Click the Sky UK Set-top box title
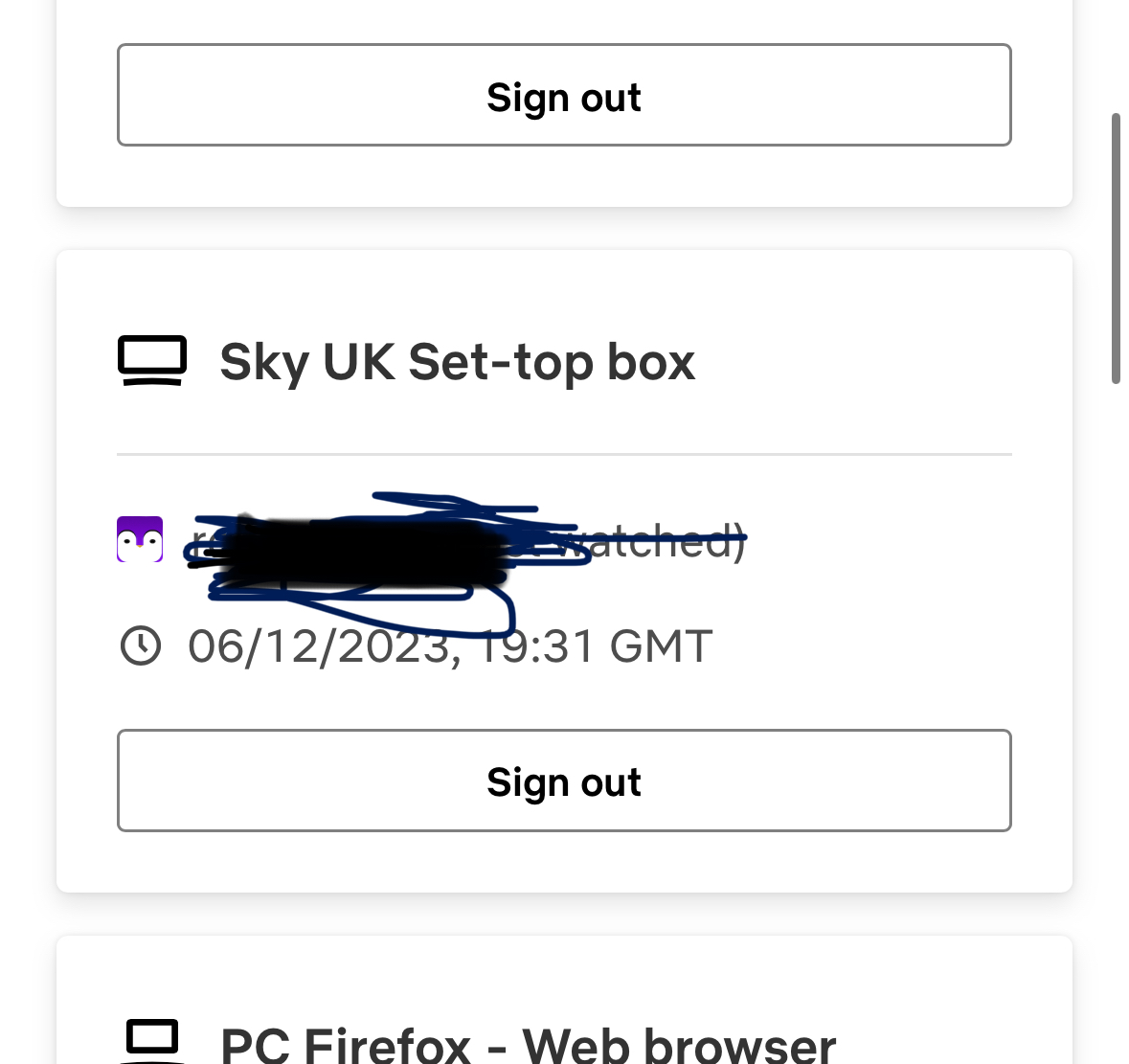1129x1064 pixels. 458,361
